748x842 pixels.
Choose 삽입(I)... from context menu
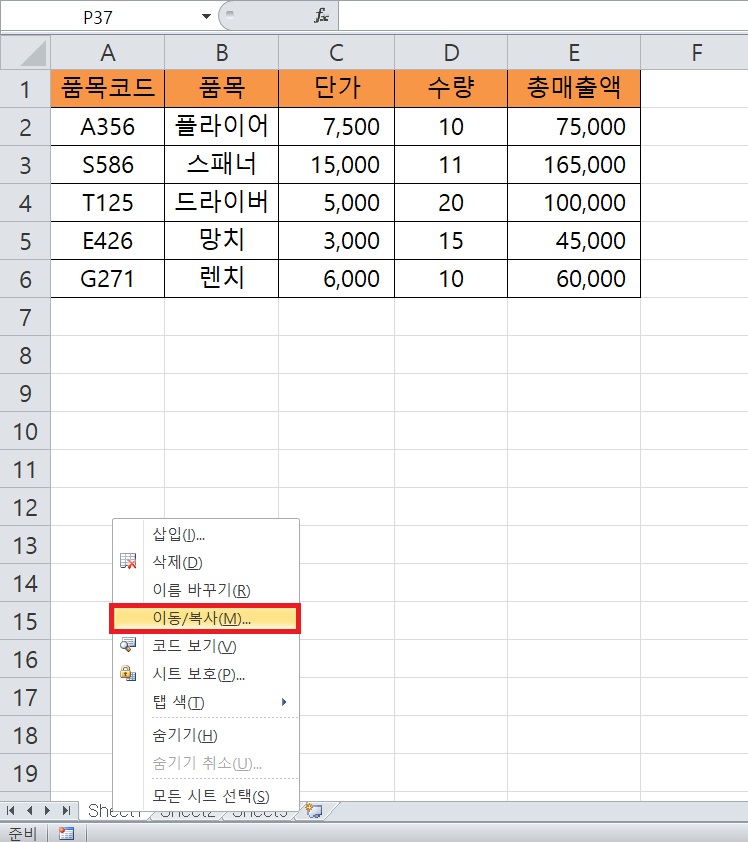point(206,534)
